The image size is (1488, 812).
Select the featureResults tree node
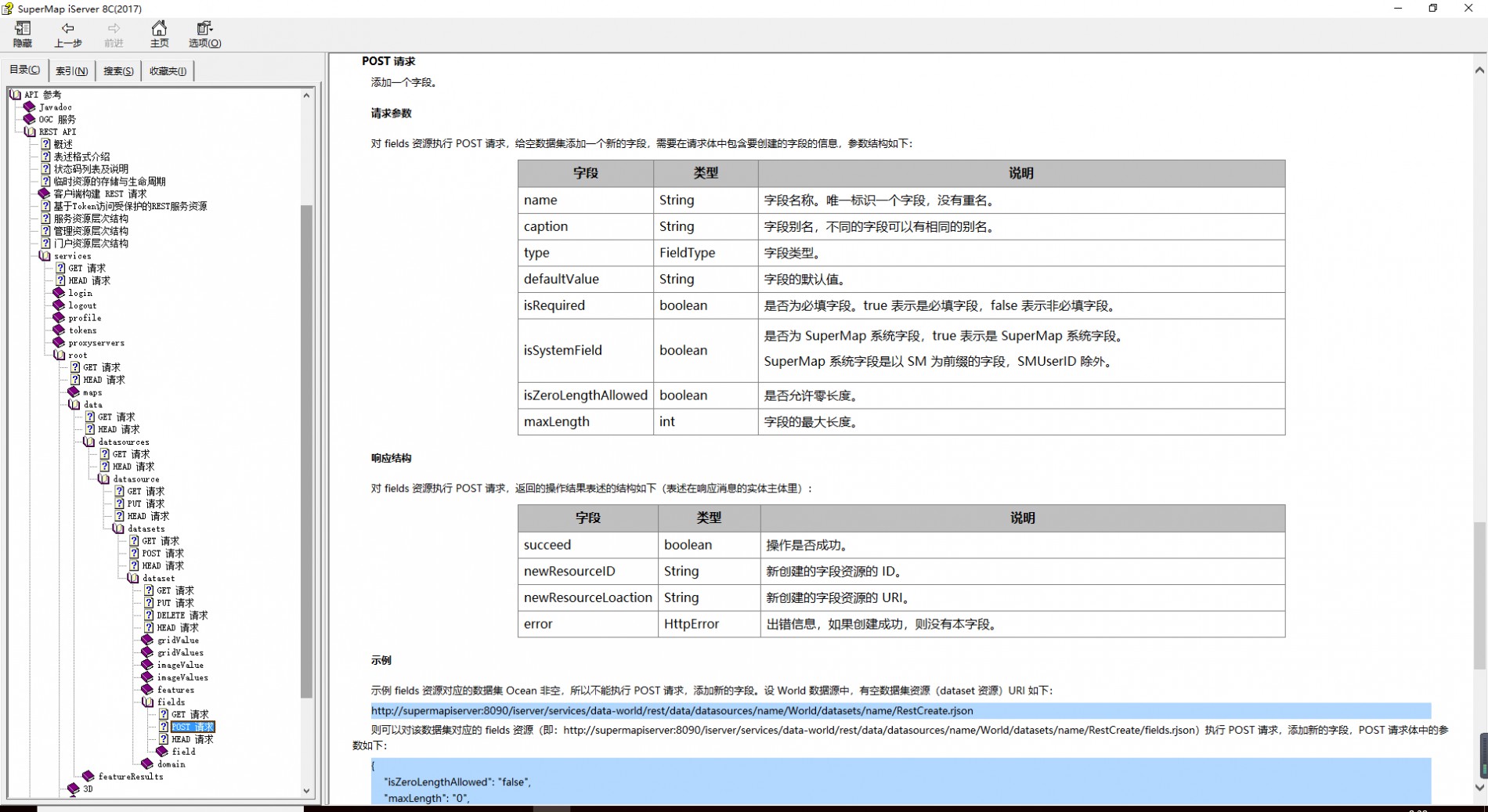130,777
